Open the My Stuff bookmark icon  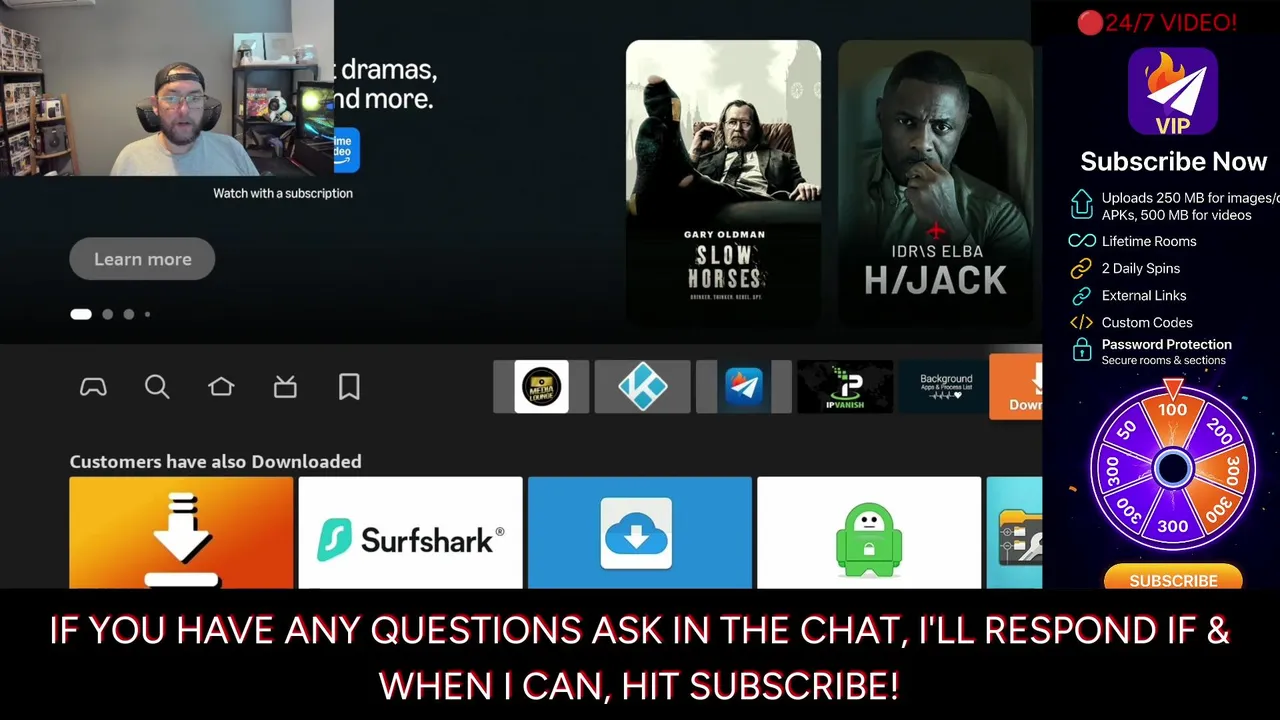(349, 387)
